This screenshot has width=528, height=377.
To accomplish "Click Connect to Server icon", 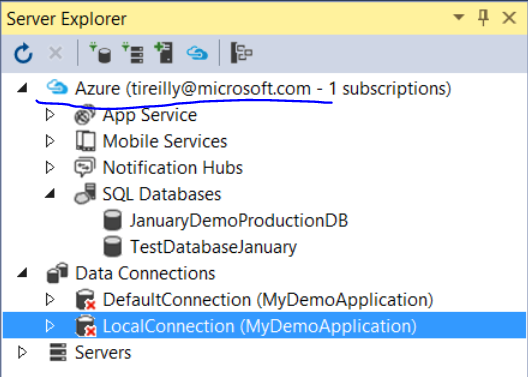I will [133, 53].
